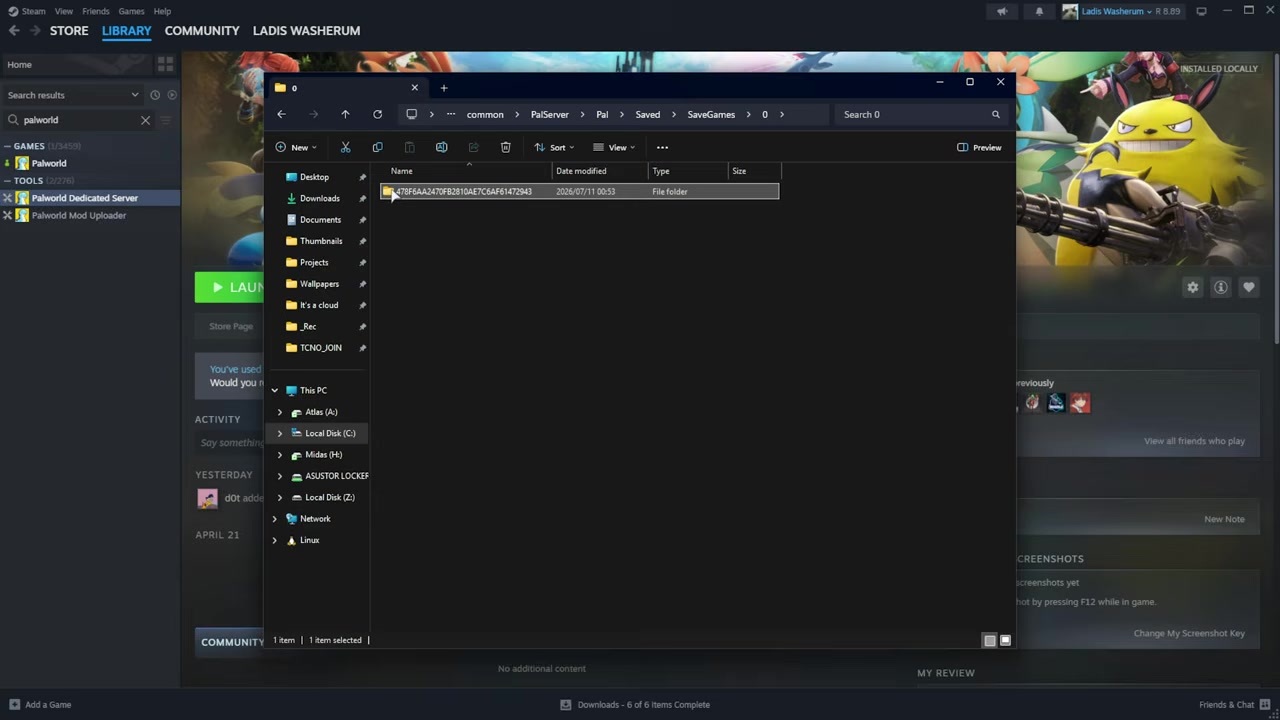Open the View menu in Steam
This screenshot has width=1280, height=720.
click(x=64, y=11)
